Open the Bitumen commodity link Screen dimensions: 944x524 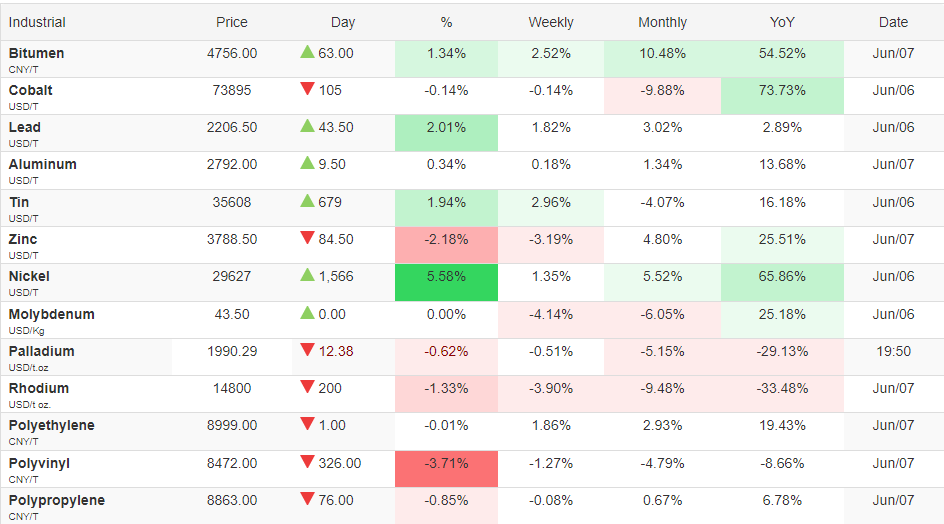[36, 53]
